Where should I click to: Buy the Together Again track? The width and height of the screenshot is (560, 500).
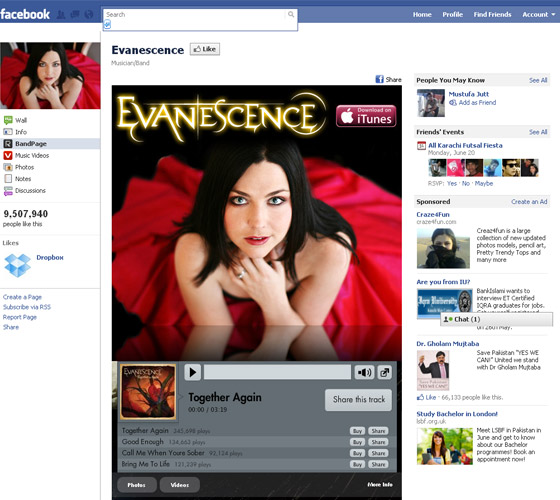tap(358, 431)
